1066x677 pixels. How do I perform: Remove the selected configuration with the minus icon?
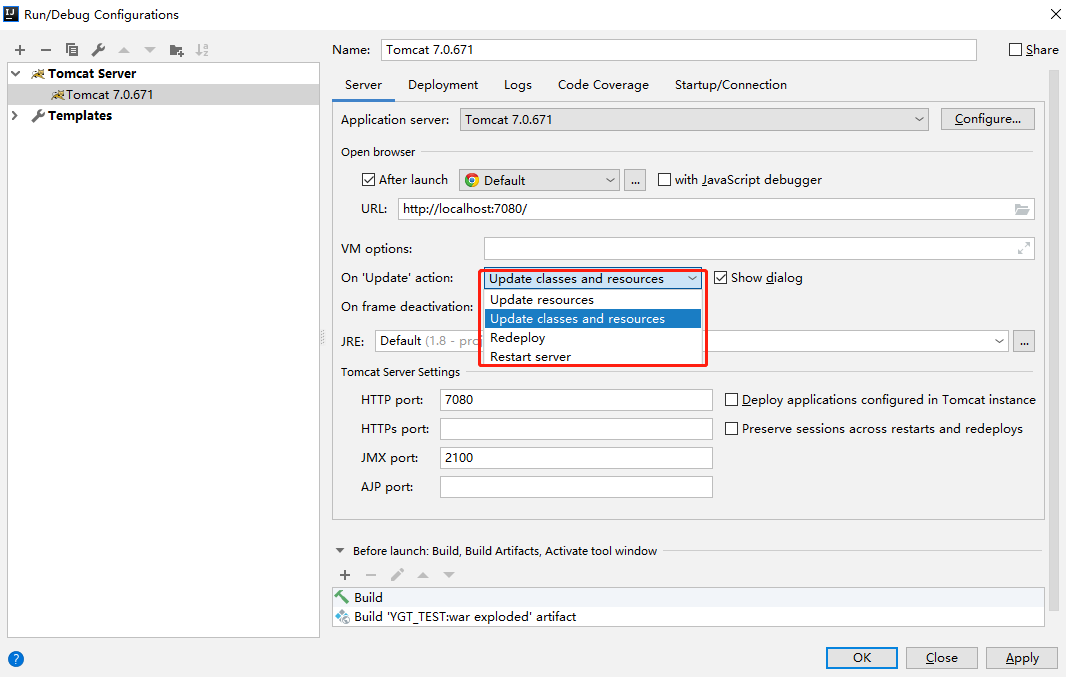(46, 50)
